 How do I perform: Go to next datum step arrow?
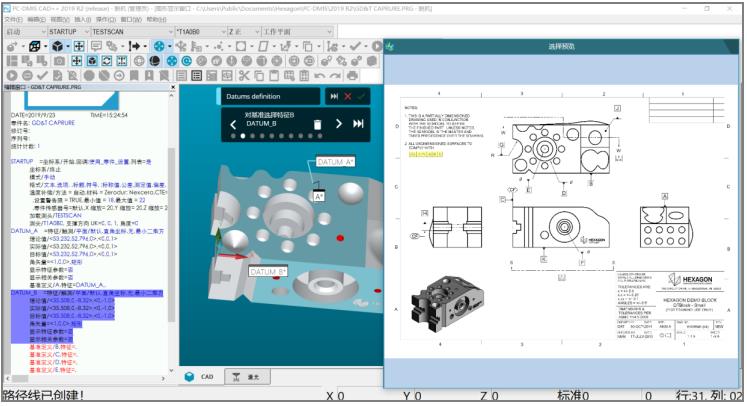339,124
